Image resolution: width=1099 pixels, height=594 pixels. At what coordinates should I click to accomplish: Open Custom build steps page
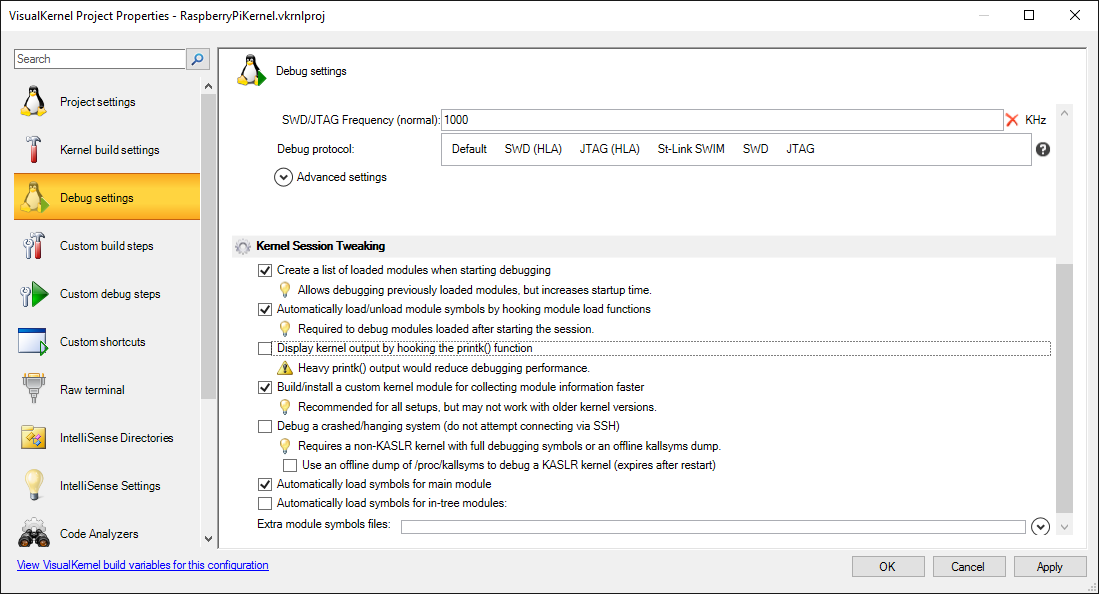(107, 245)
